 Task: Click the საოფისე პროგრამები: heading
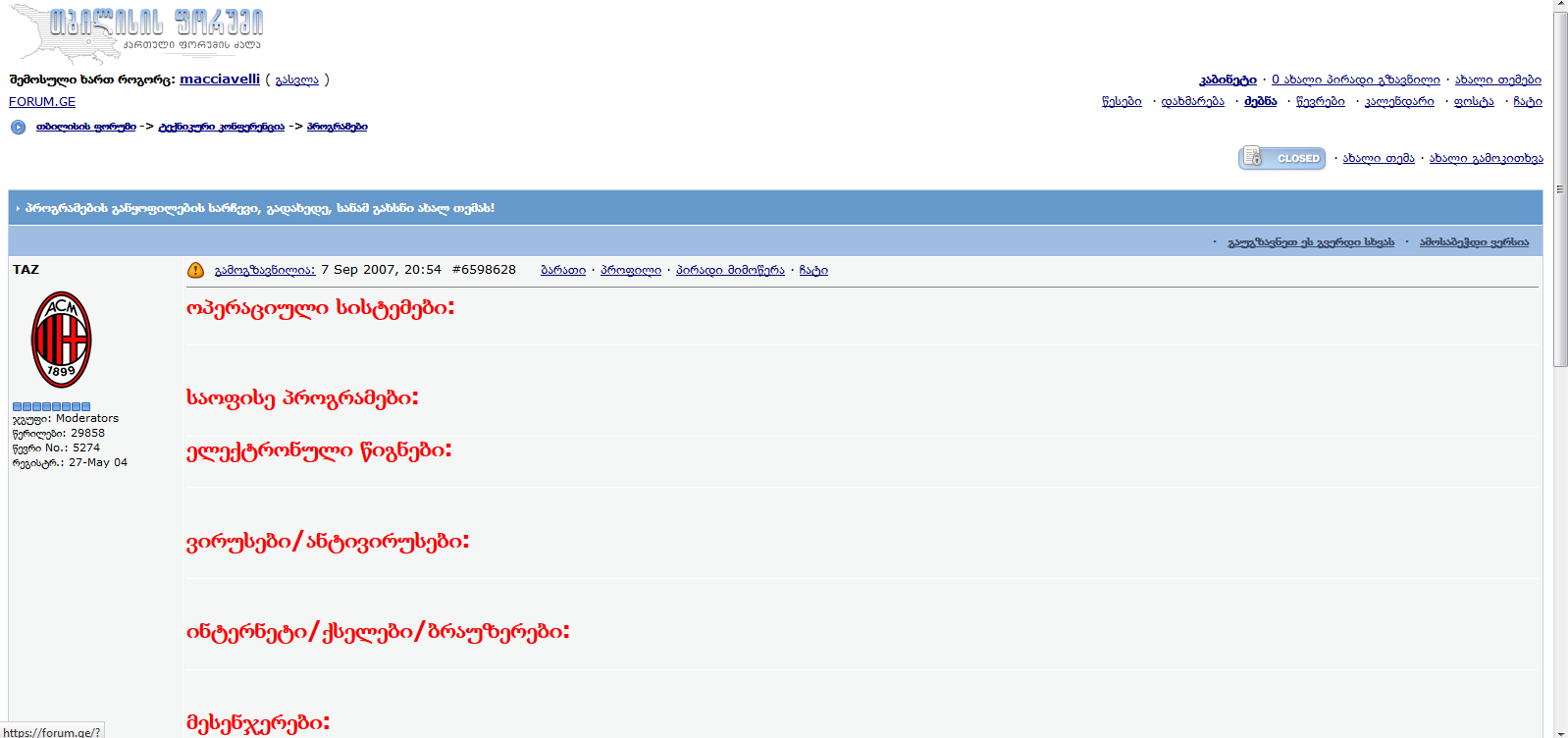coord(302,397)
